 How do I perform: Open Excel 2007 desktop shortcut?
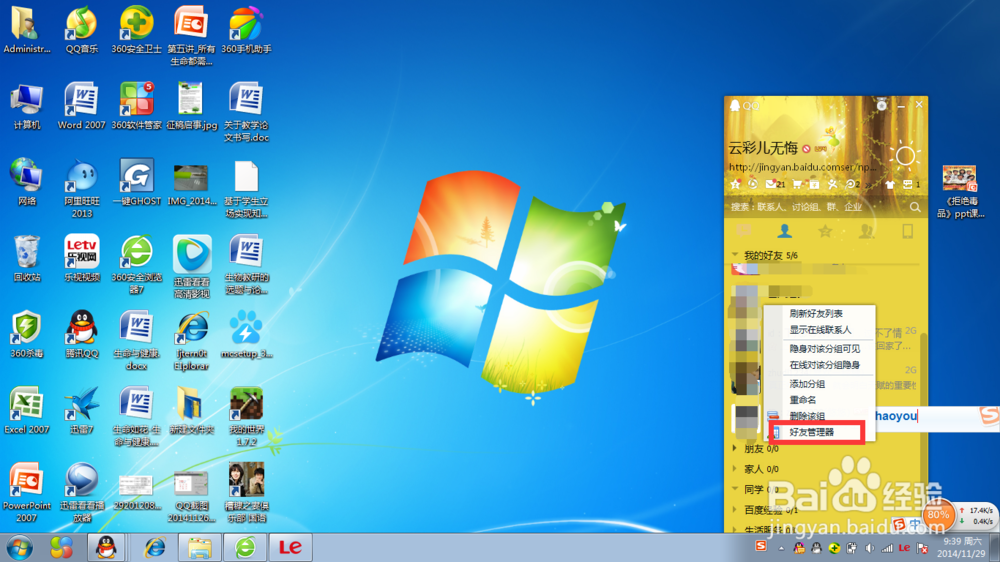coord(27,410)
